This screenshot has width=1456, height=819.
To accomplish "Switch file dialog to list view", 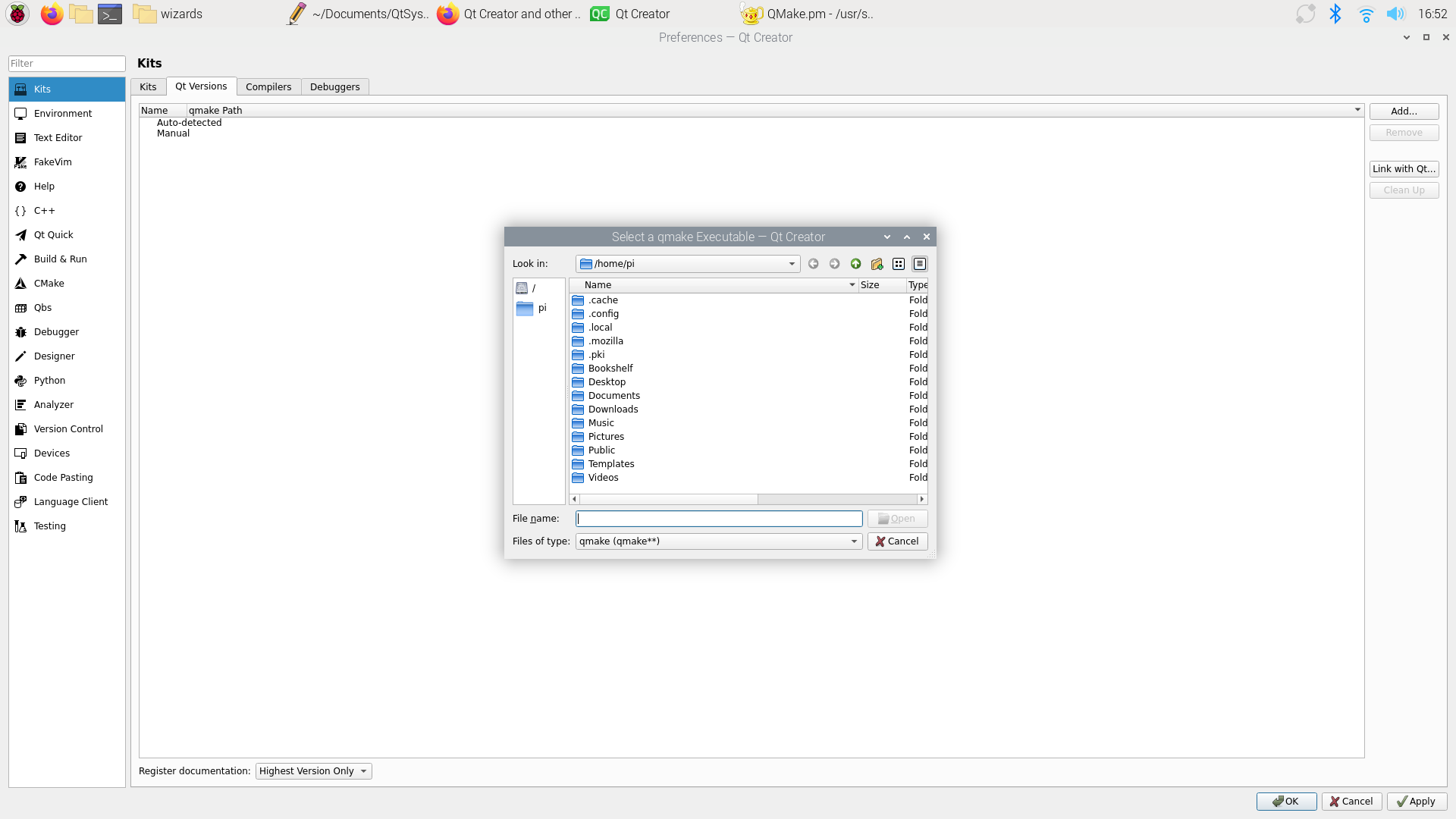I will 898,264.
